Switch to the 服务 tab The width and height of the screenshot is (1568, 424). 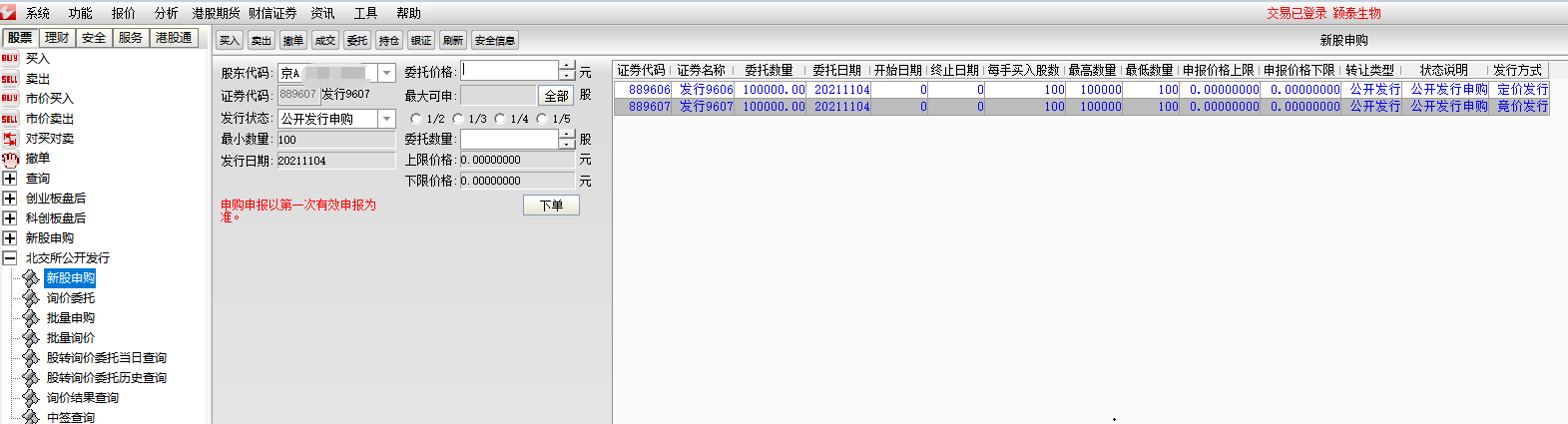(131, 38)
